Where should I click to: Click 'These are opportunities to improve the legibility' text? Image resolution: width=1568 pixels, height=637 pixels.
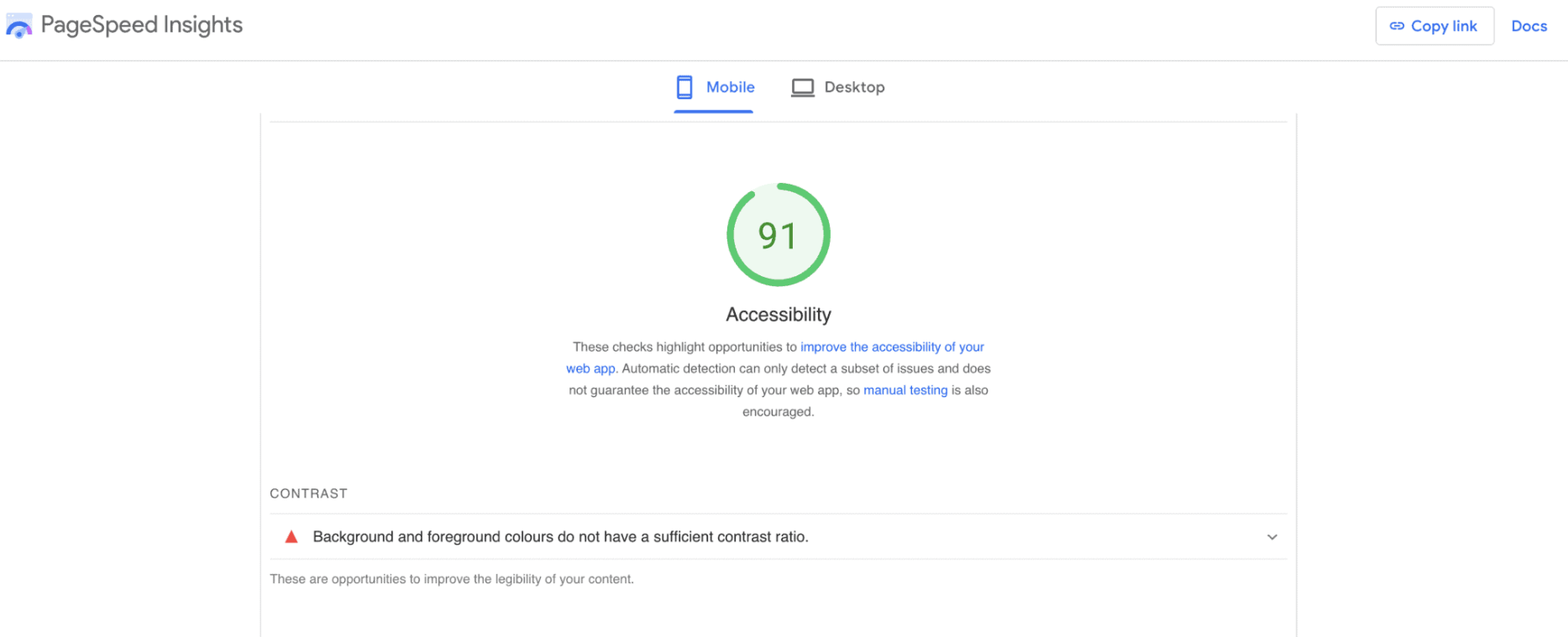click(x=452, y=579)
